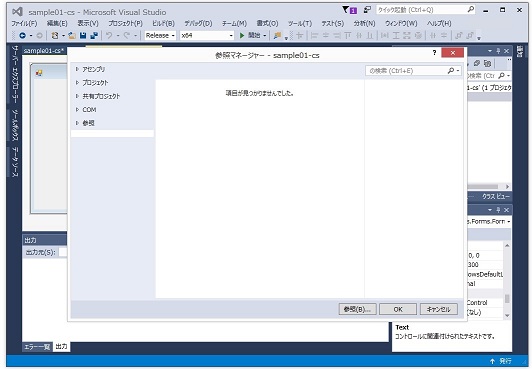Expand the アセンブリ category
Screen dimensions: 532x369
point(77,69)
